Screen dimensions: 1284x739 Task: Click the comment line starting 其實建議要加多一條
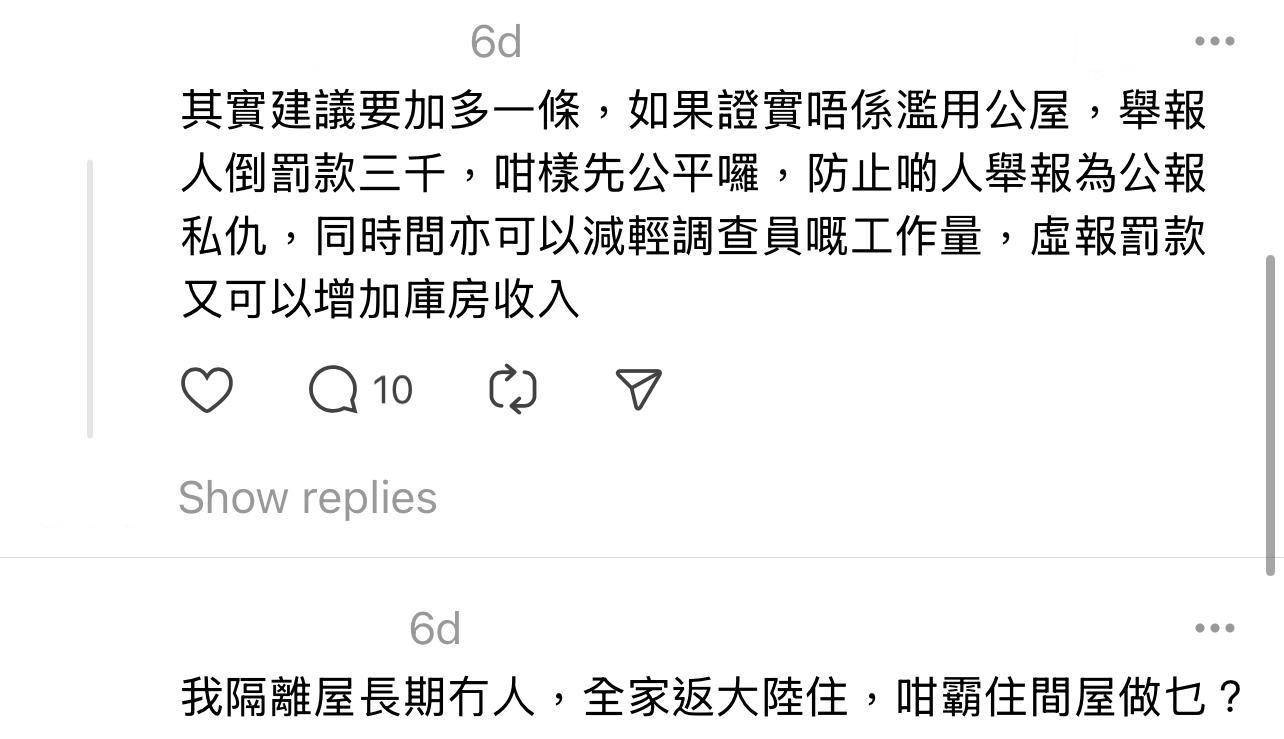tap(694, 110)
